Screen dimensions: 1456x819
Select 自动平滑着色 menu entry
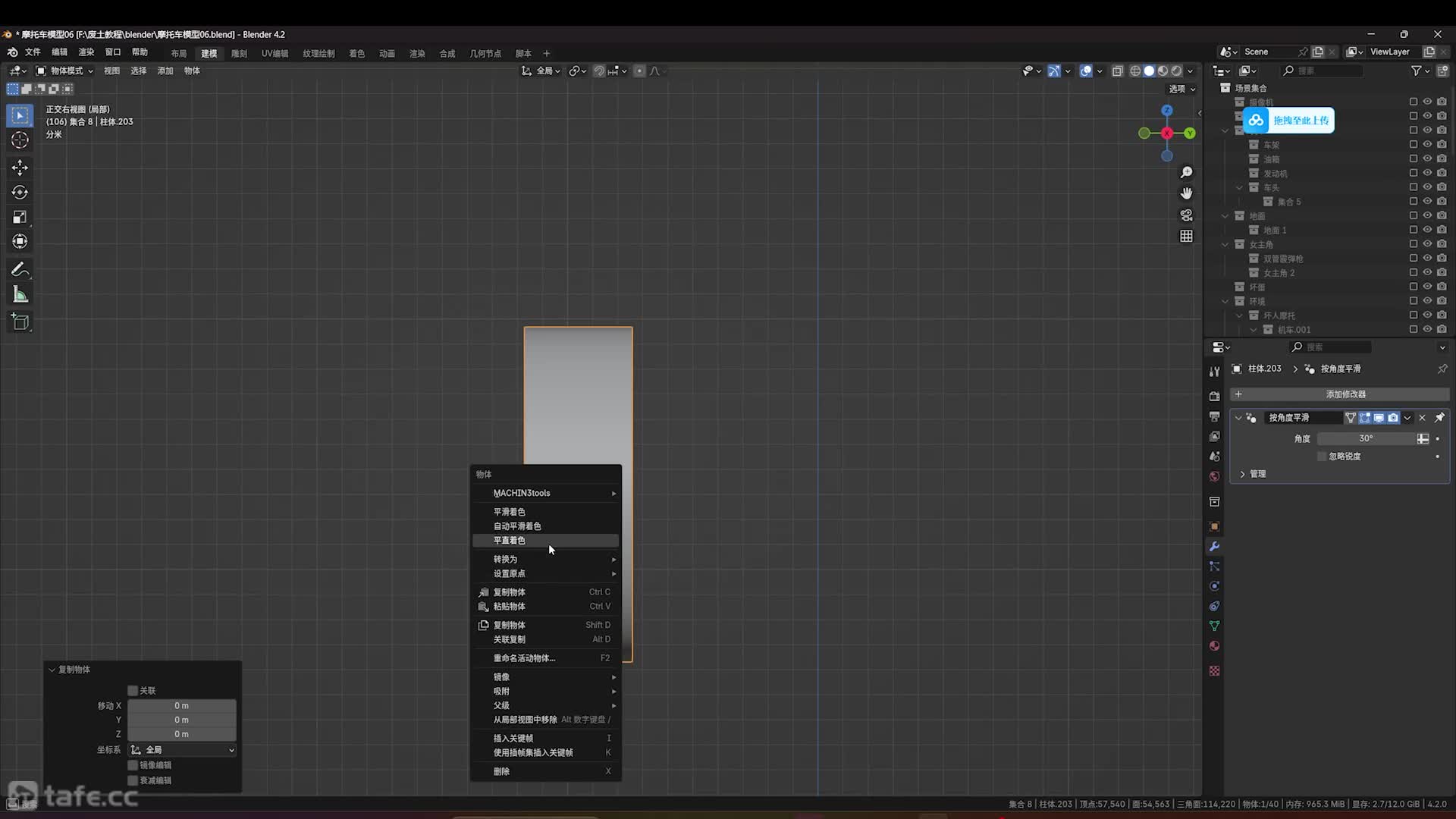click(x=546, y=526)
